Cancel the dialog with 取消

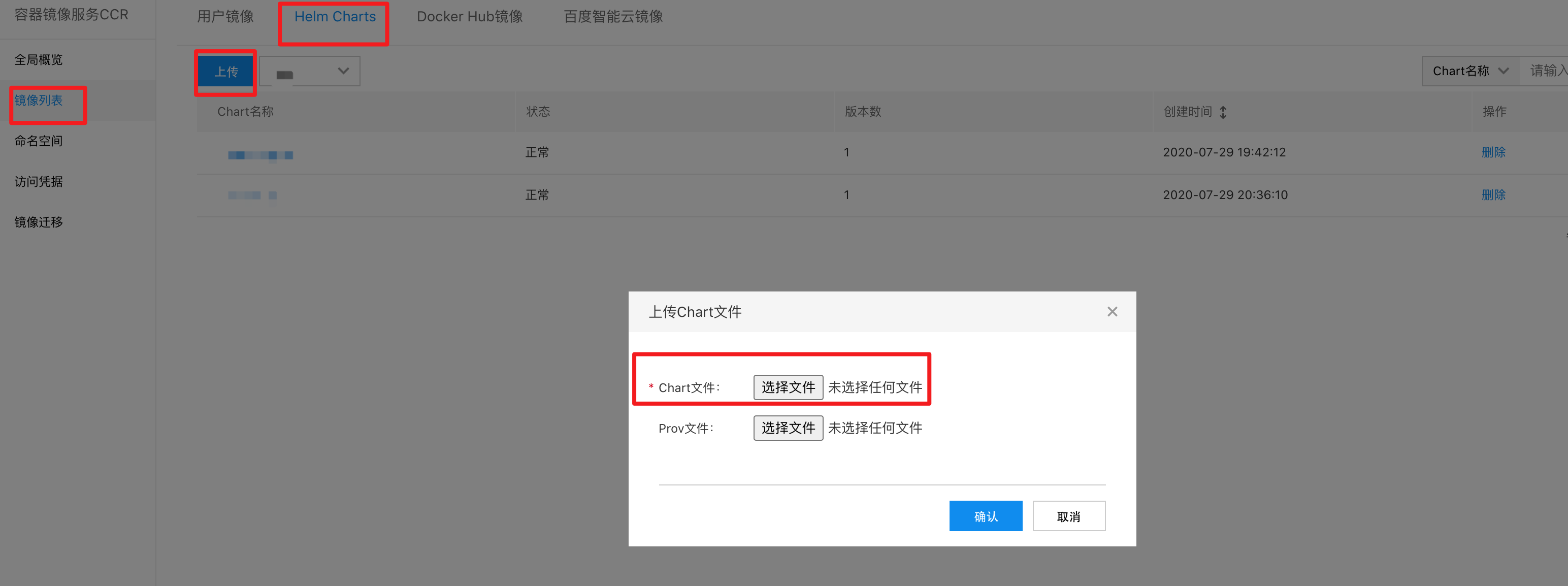[1069, 516]
